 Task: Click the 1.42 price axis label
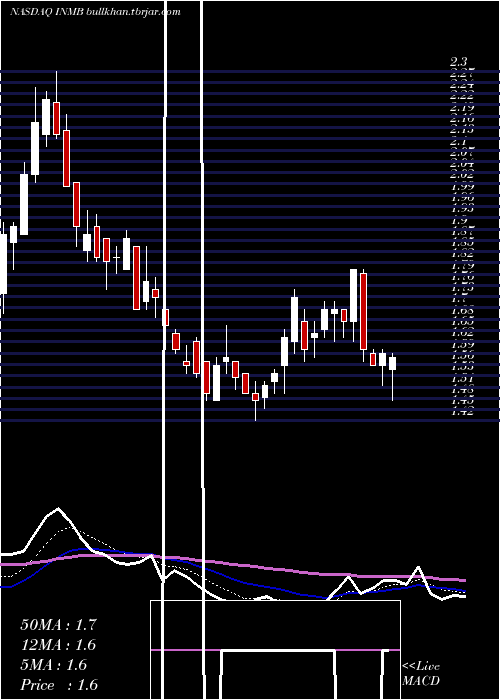[x=462, y=412]
